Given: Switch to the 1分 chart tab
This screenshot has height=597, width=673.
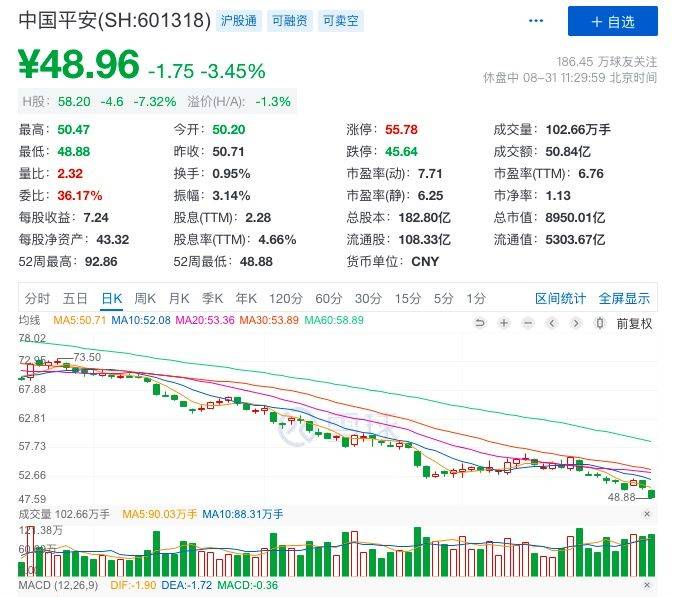Looking at the screenshot, I should coord(476,298).
